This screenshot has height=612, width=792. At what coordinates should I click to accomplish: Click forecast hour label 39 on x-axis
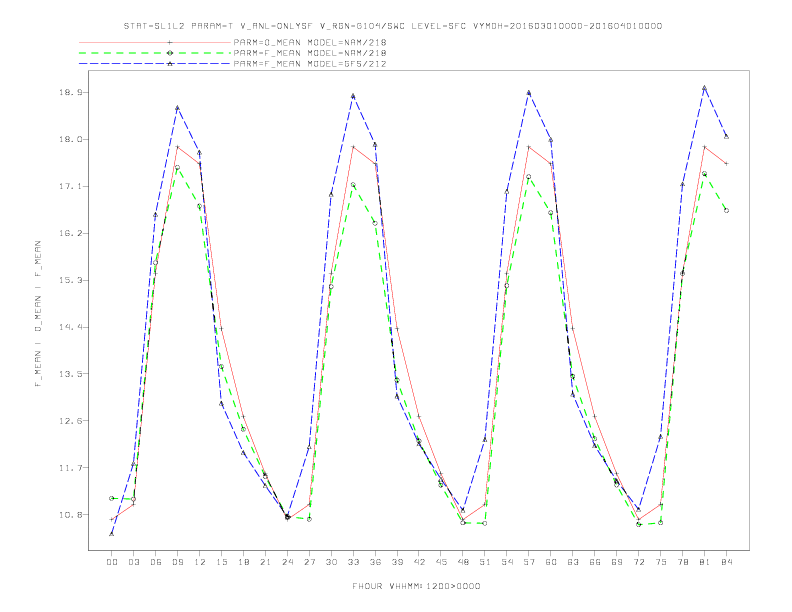pyautogui.click(x=397, y=562)
